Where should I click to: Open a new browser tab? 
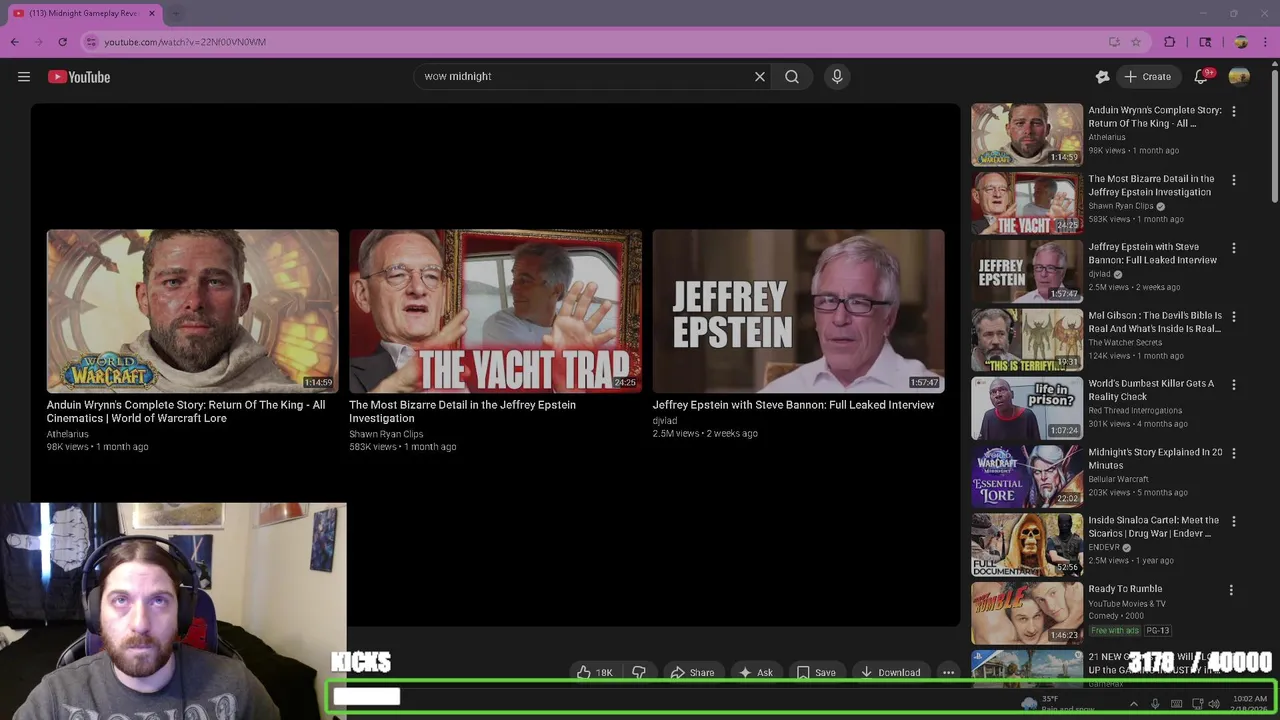175,13
